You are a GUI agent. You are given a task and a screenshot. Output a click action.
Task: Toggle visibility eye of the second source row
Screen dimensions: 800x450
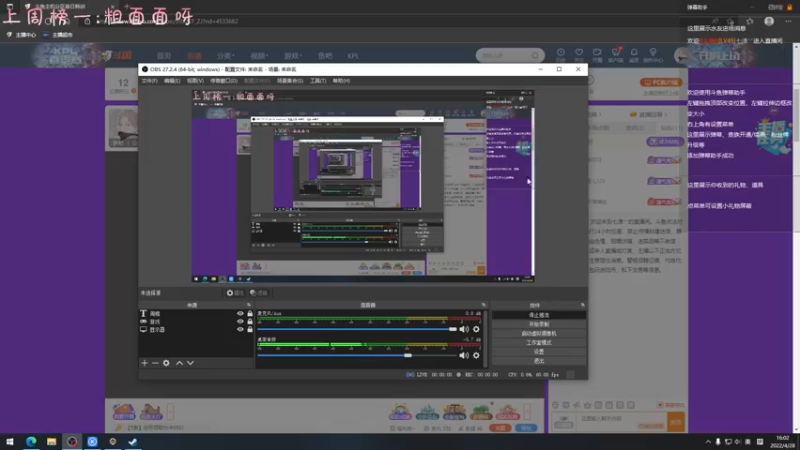240,321
